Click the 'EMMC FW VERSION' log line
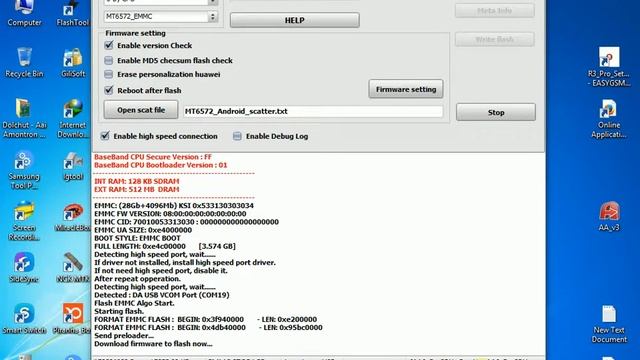Image resolution: width=640 pixels, height=360 pixels. click(170, 213)
